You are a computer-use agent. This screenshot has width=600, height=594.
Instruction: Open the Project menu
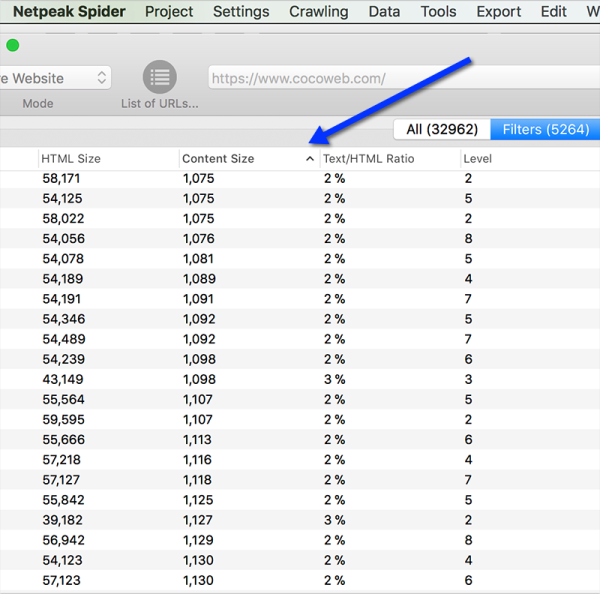[169, 12]
